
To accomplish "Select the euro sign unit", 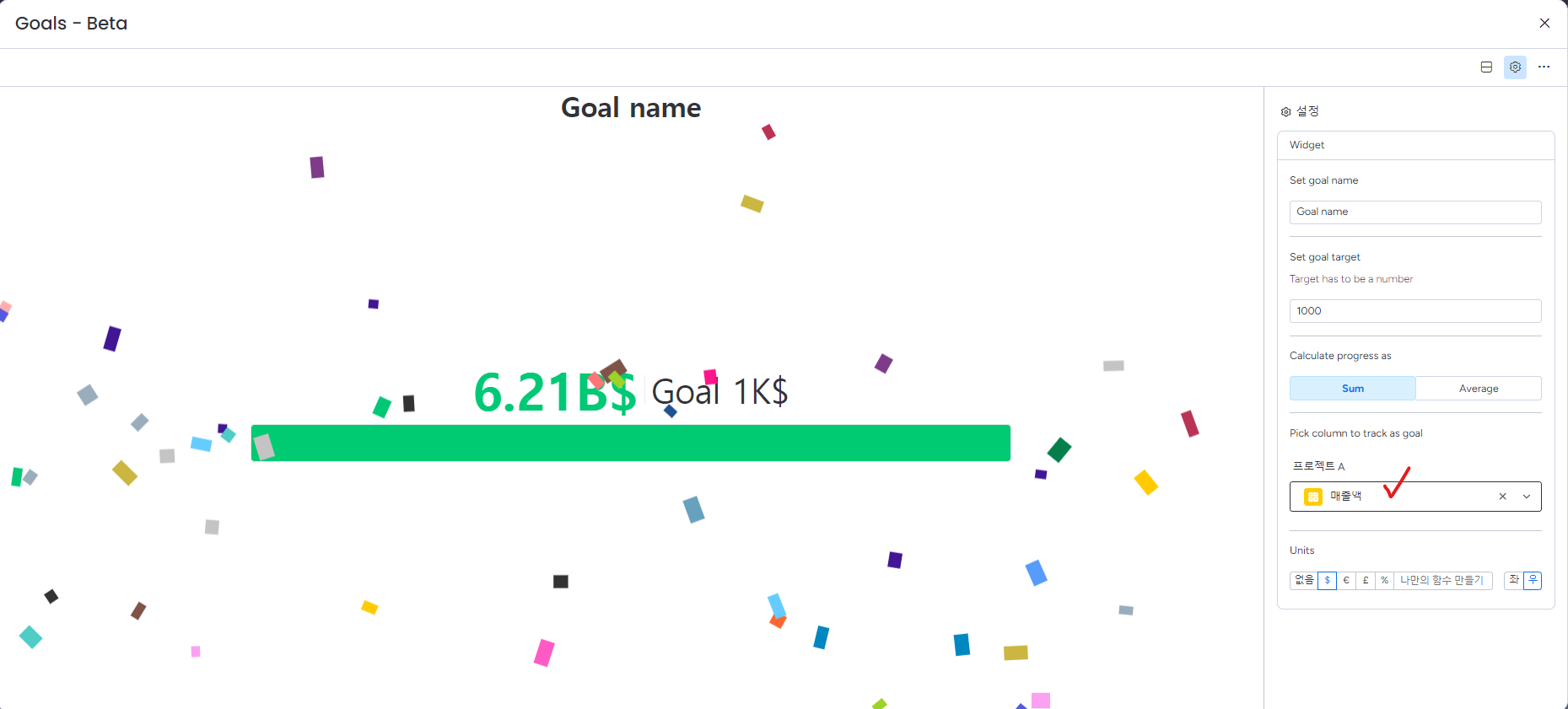I will pos(1346,580).
